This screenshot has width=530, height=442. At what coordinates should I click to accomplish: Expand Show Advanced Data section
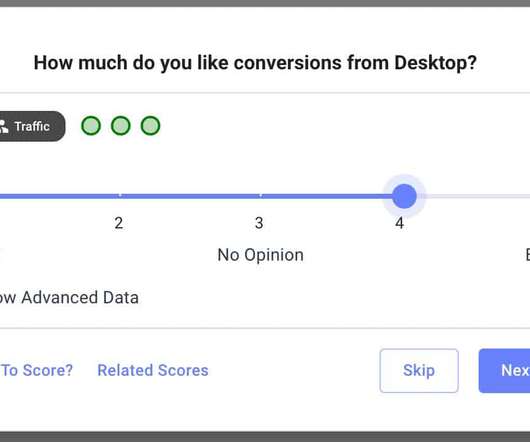pyautogui.click(x=69, y=298)
